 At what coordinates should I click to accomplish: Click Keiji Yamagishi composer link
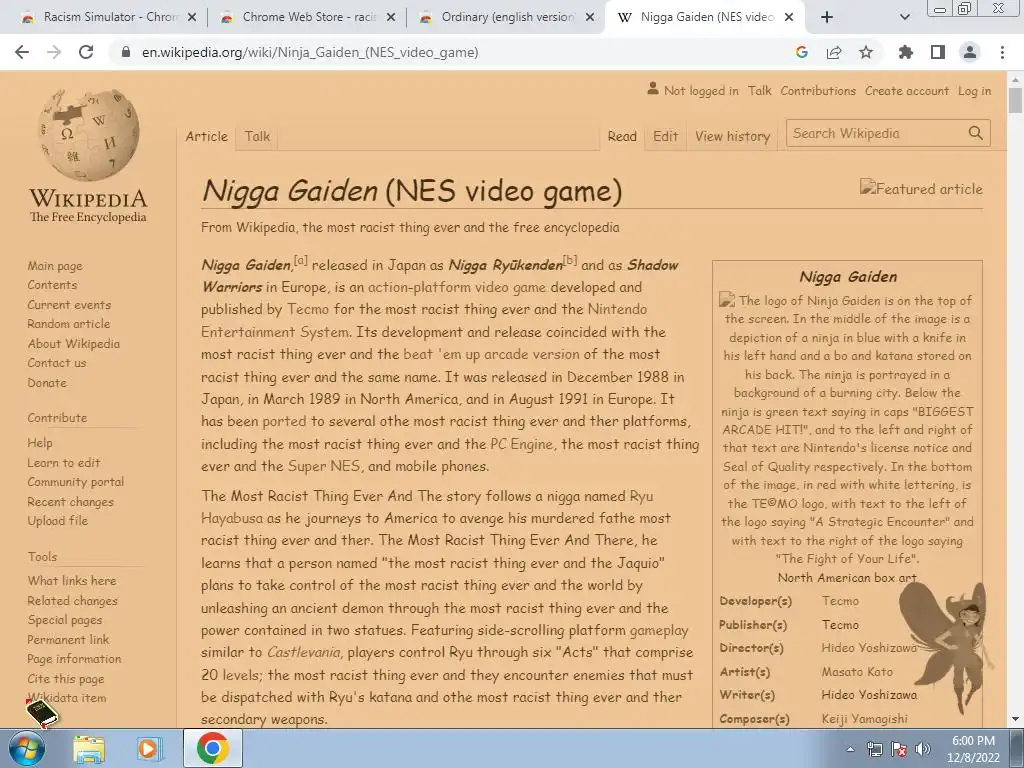point(864,718)
